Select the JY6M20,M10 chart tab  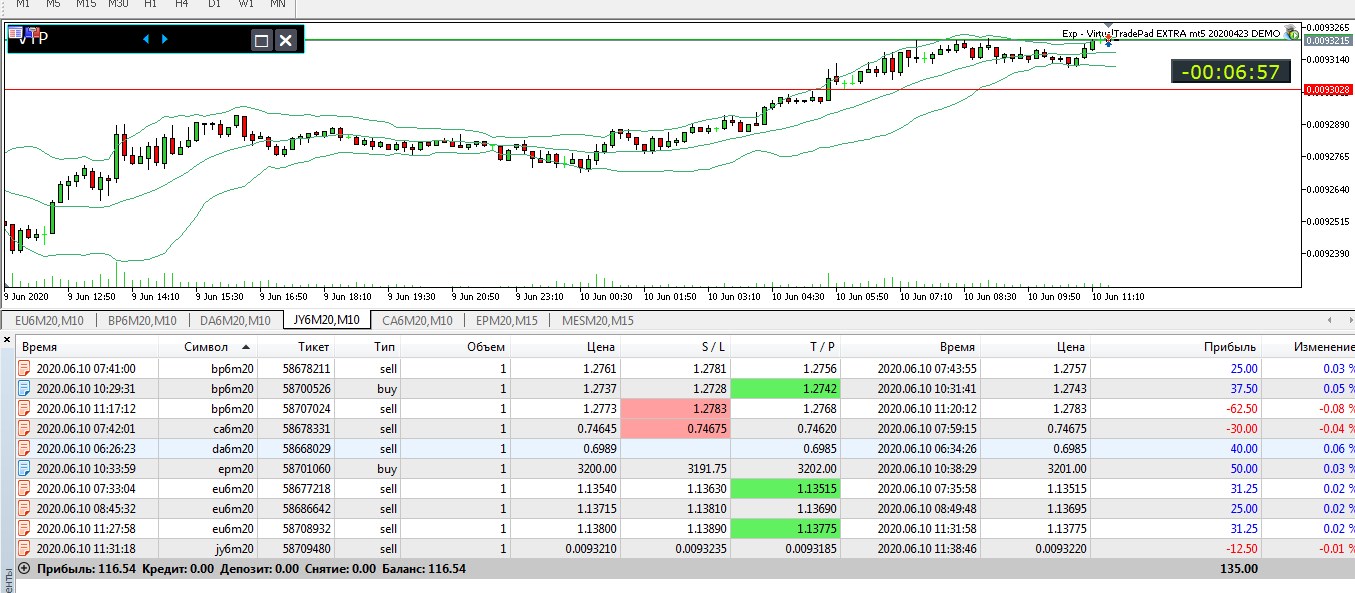[327, 320]
